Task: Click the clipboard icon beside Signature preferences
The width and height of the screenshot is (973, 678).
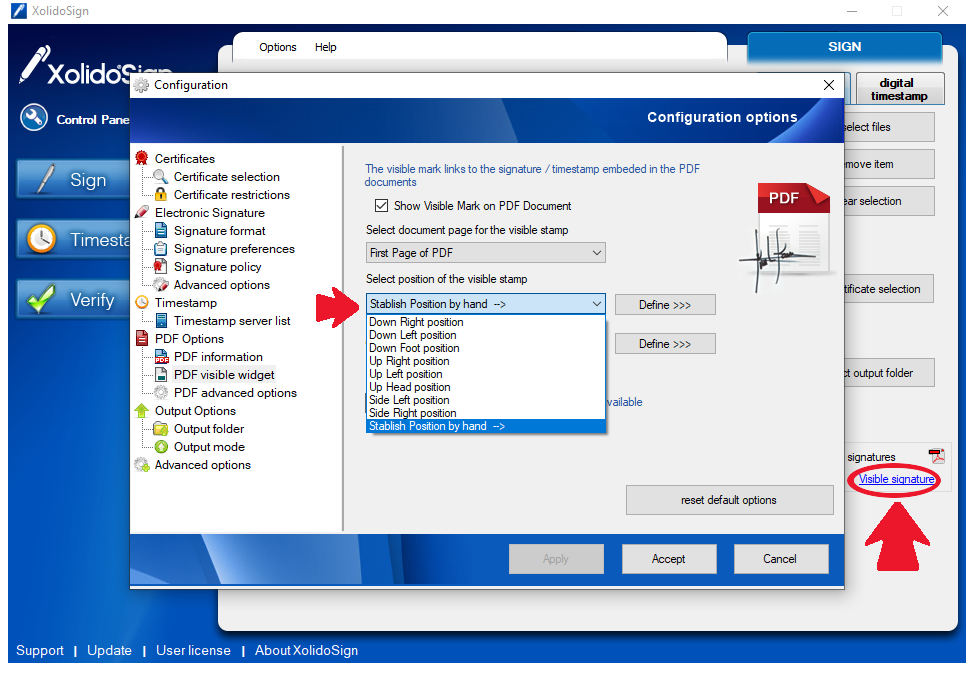Action: click(161, 248)
